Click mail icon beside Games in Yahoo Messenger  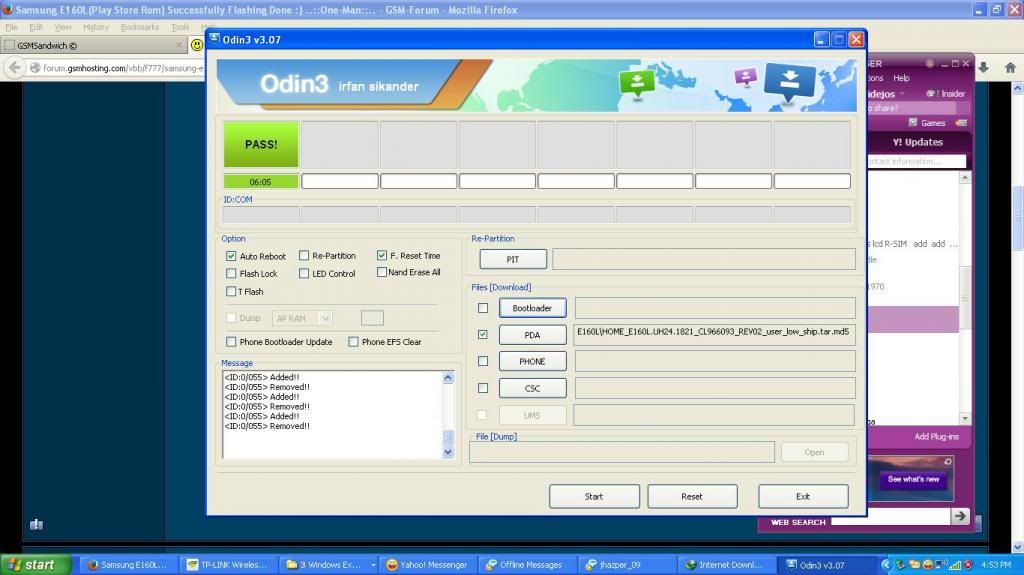(x=961, y=122)
